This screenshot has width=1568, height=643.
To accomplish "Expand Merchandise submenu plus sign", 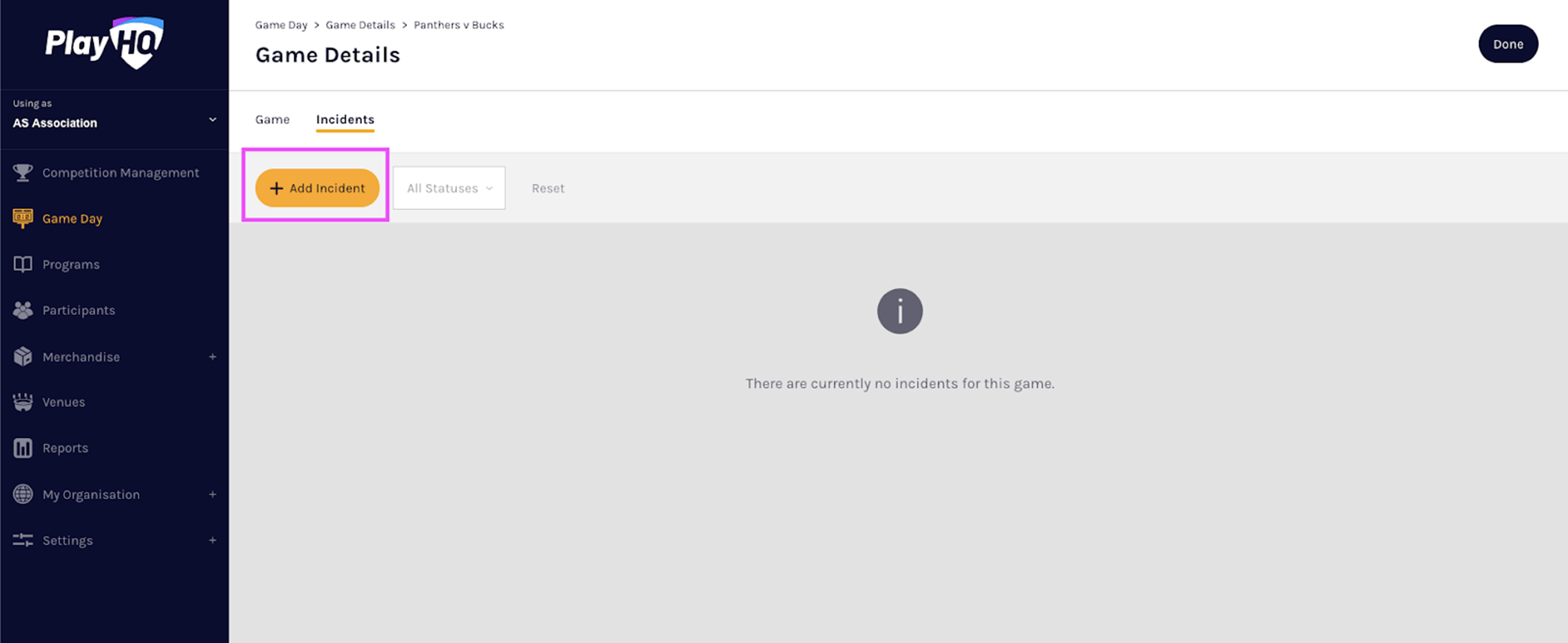I will pyautogui.click(x=213, y=356).
